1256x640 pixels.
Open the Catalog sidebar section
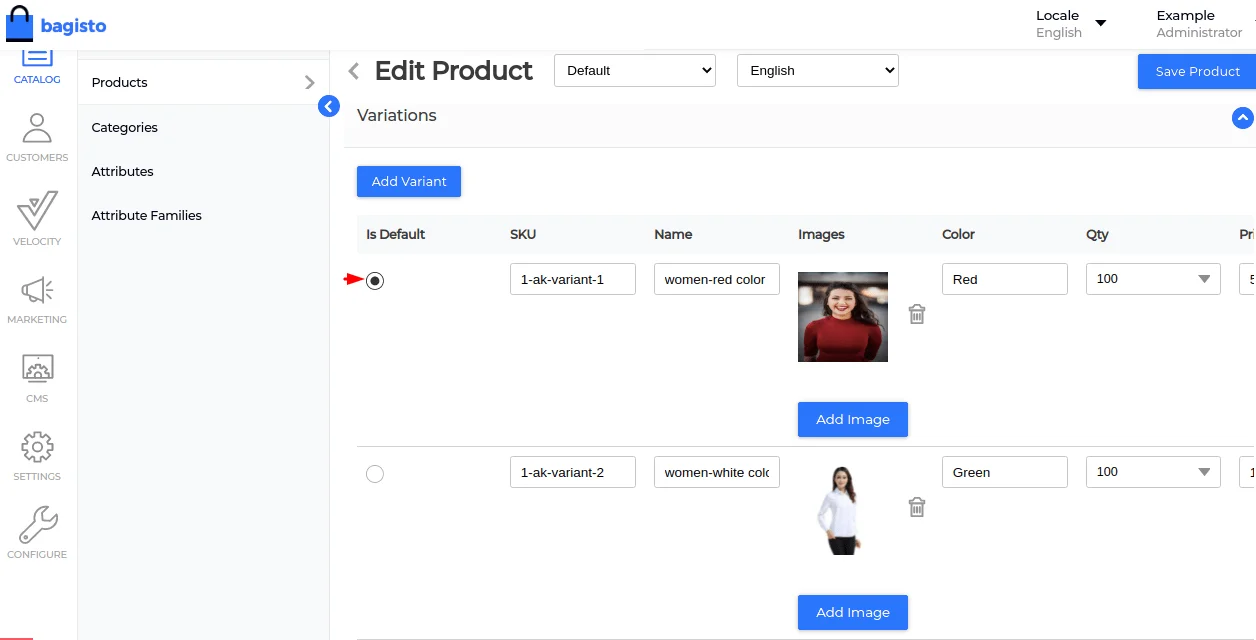(x=37, y=66)
